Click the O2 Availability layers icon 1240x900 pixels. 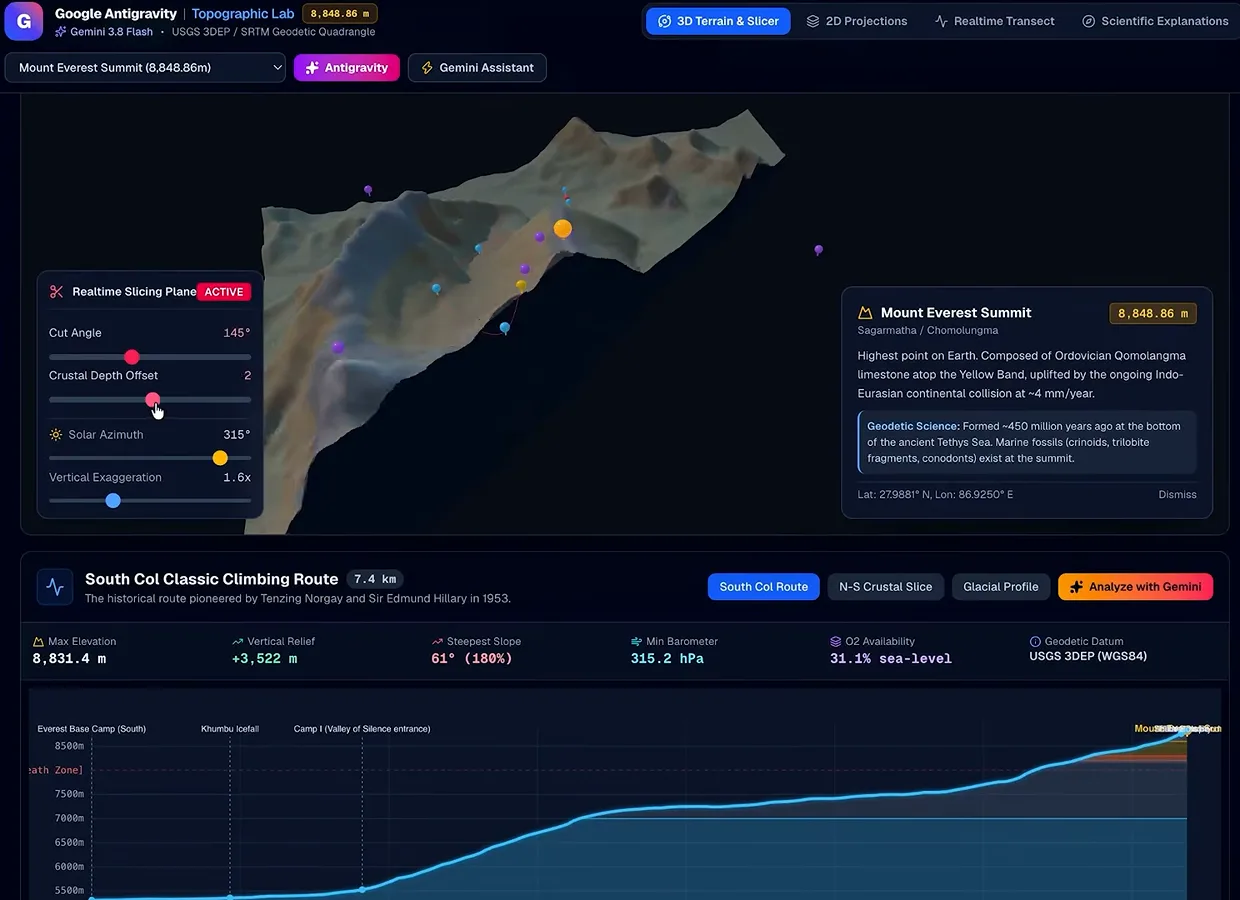[836, 642]
